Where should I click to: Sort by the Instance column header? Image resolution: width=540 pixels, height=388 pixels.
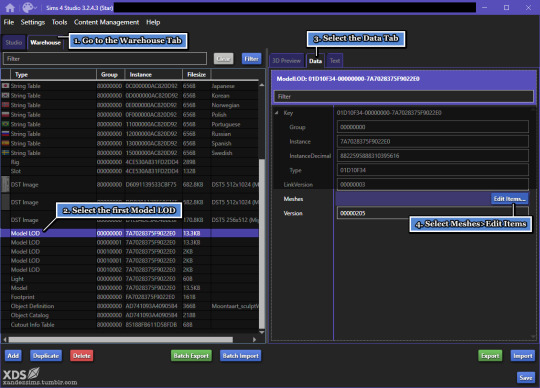pos(154,74)
